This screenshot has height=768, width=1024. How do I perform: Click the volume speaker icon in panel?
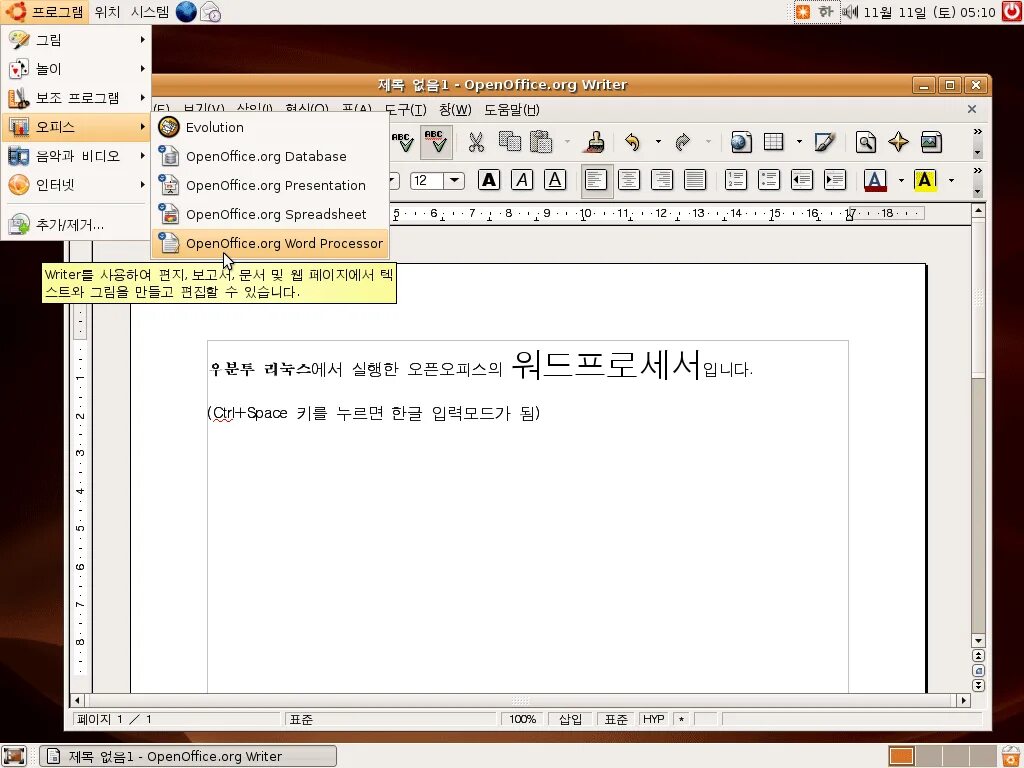point(850,12)
